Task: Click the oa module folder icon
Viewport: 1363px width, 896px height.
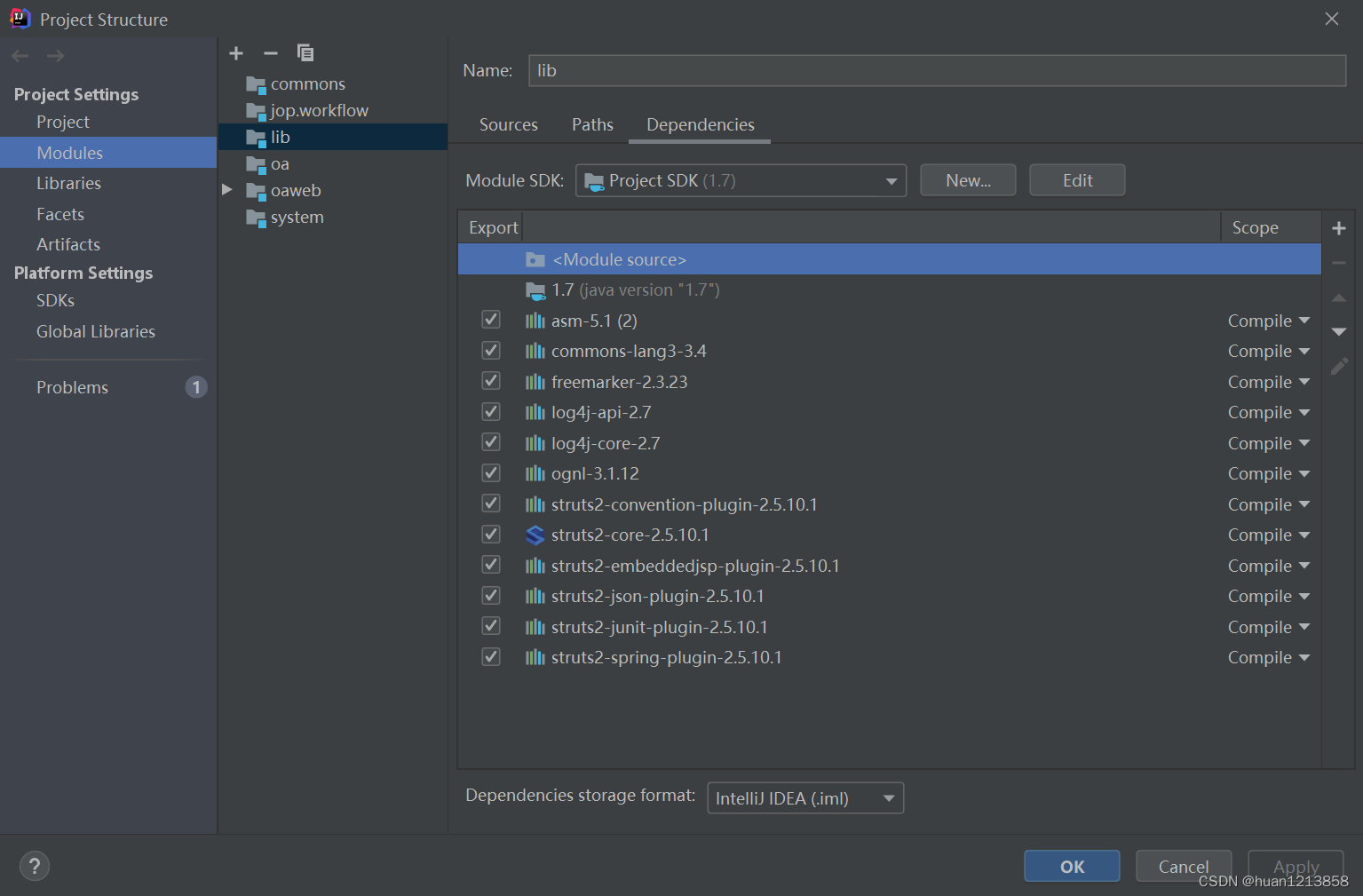Action: click(x=256, y=165)
